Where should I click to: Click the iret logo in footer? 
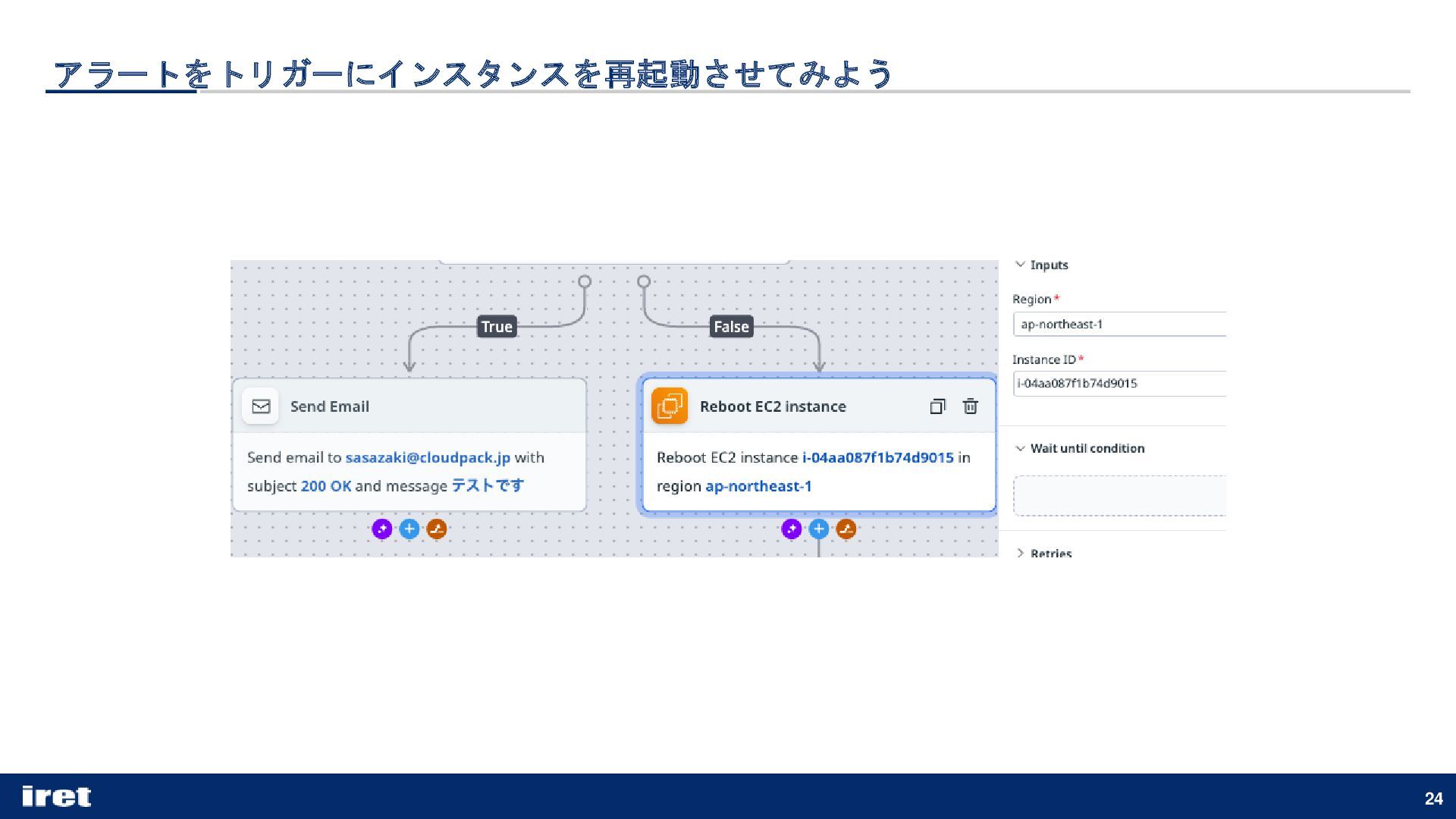pos(57,796)
